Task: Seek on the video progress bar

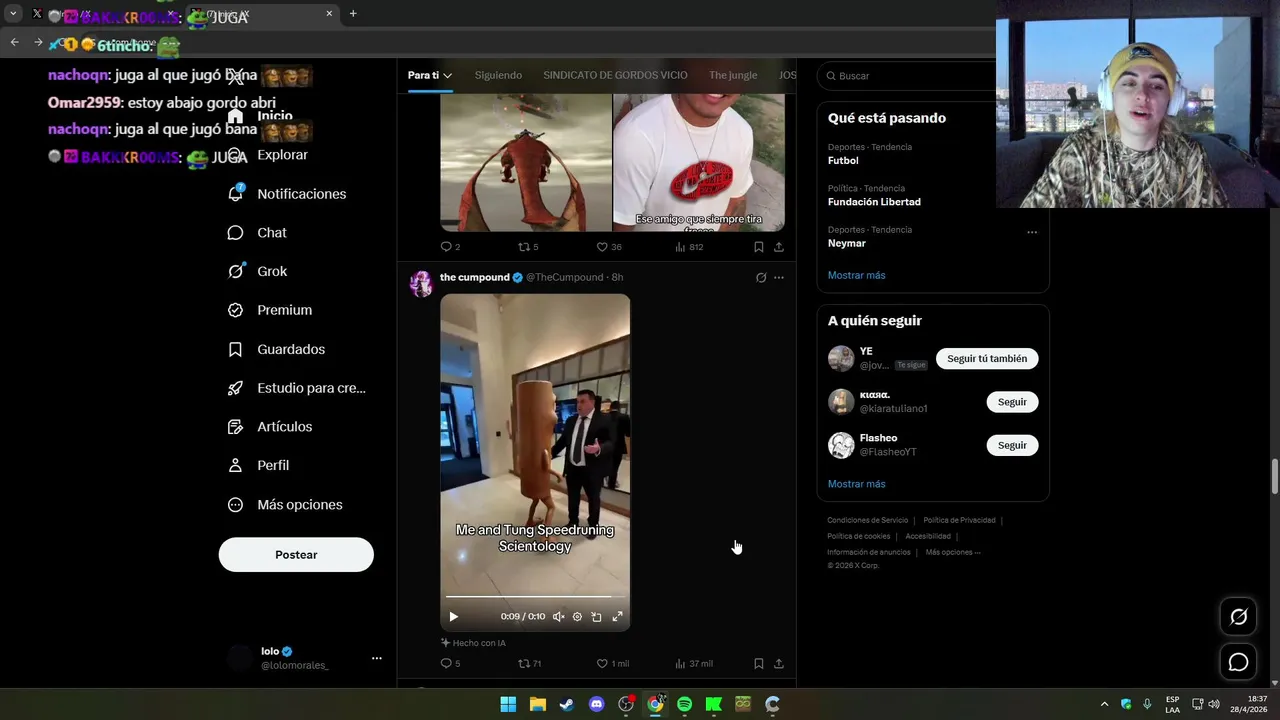Action: (x=535, y=597)
